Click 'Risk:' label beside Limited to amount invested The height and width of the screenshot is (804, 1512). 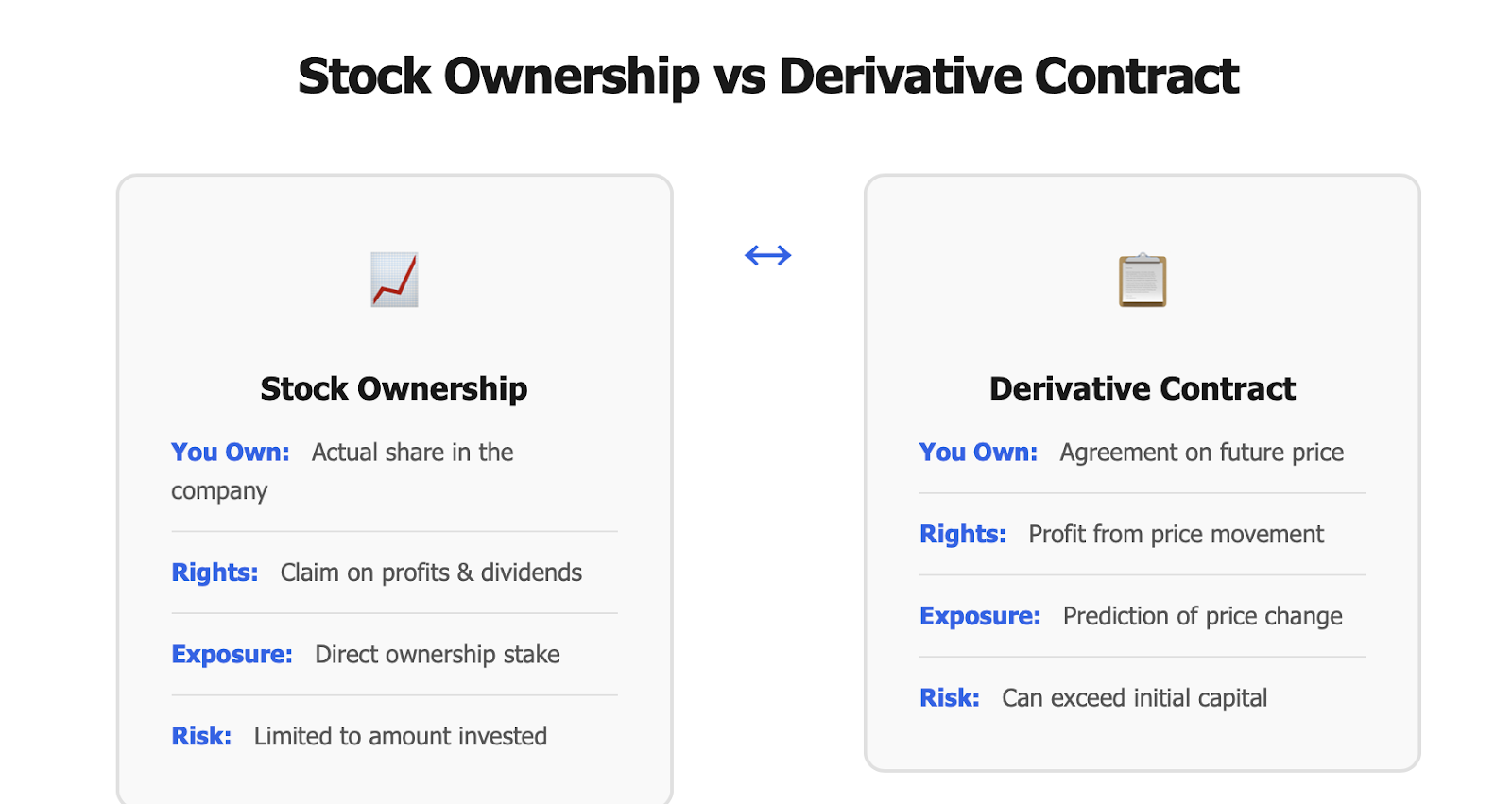coord(201,736)
